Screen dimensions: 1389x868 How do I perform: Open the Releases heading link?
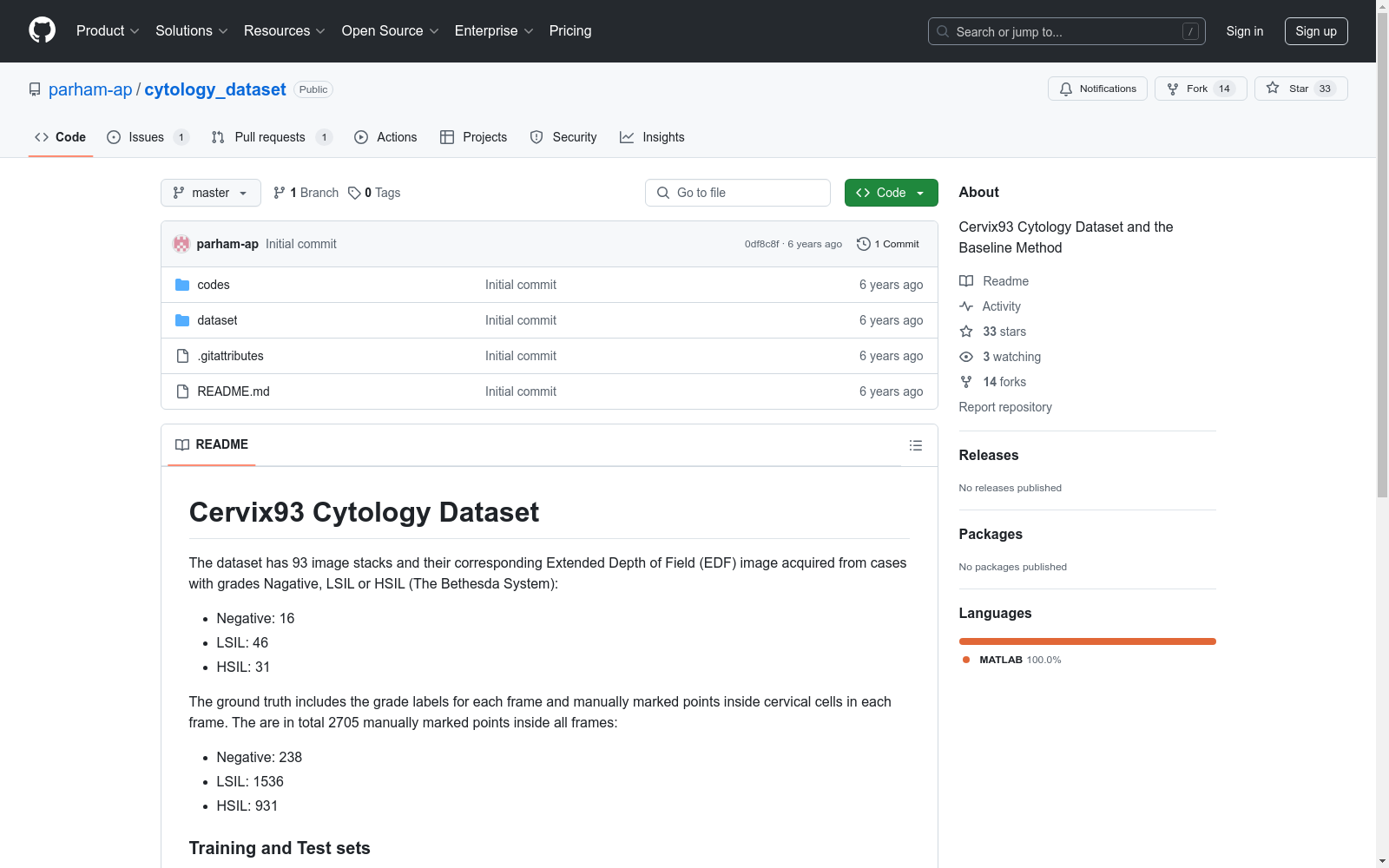pyautogui.click(x=989, y=455)
